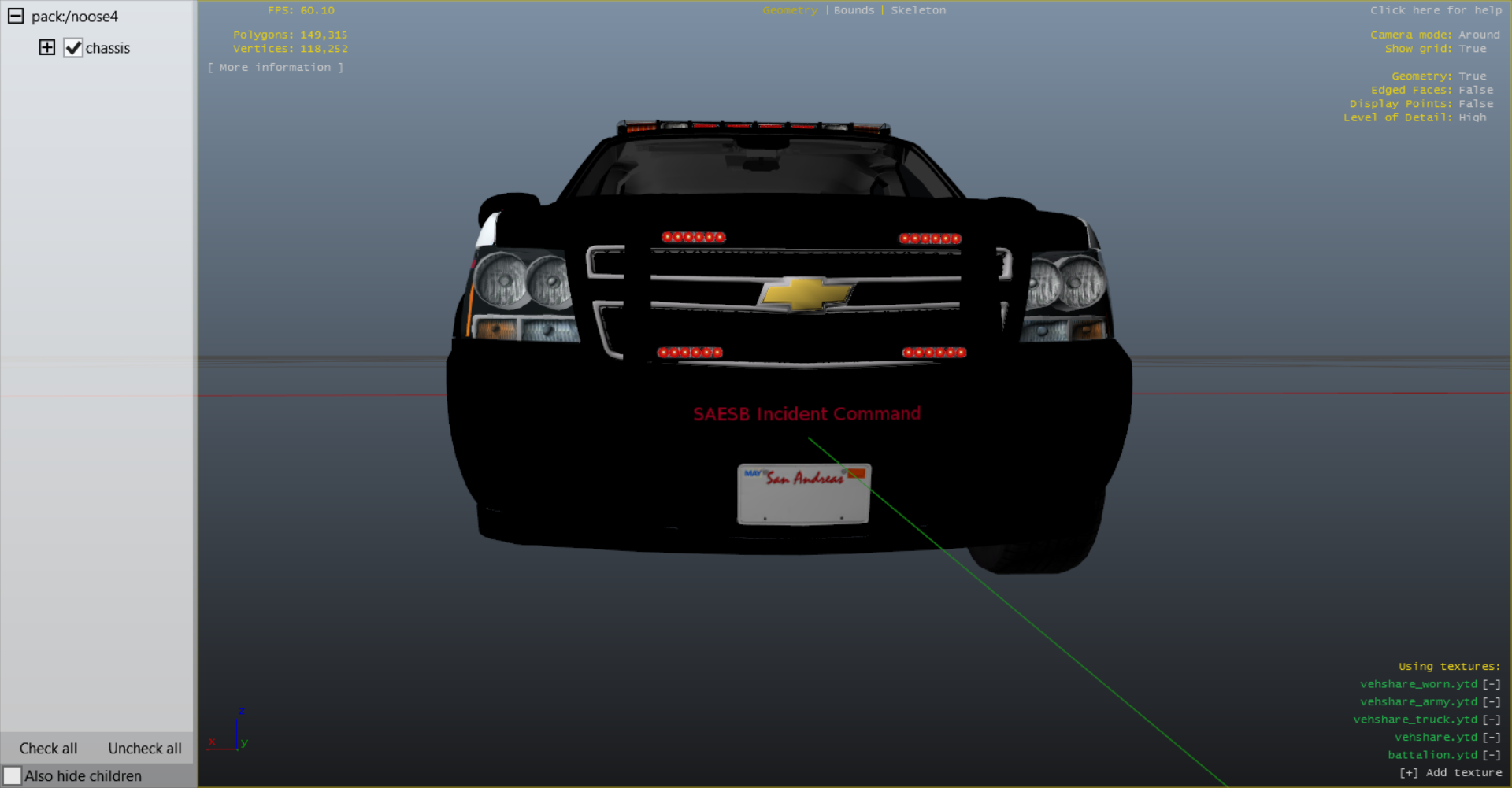The height and width of the screenshot is (788, 1512).
Task: Remove the vehshare.ytd texture
Action: (x=1492, y=737)
